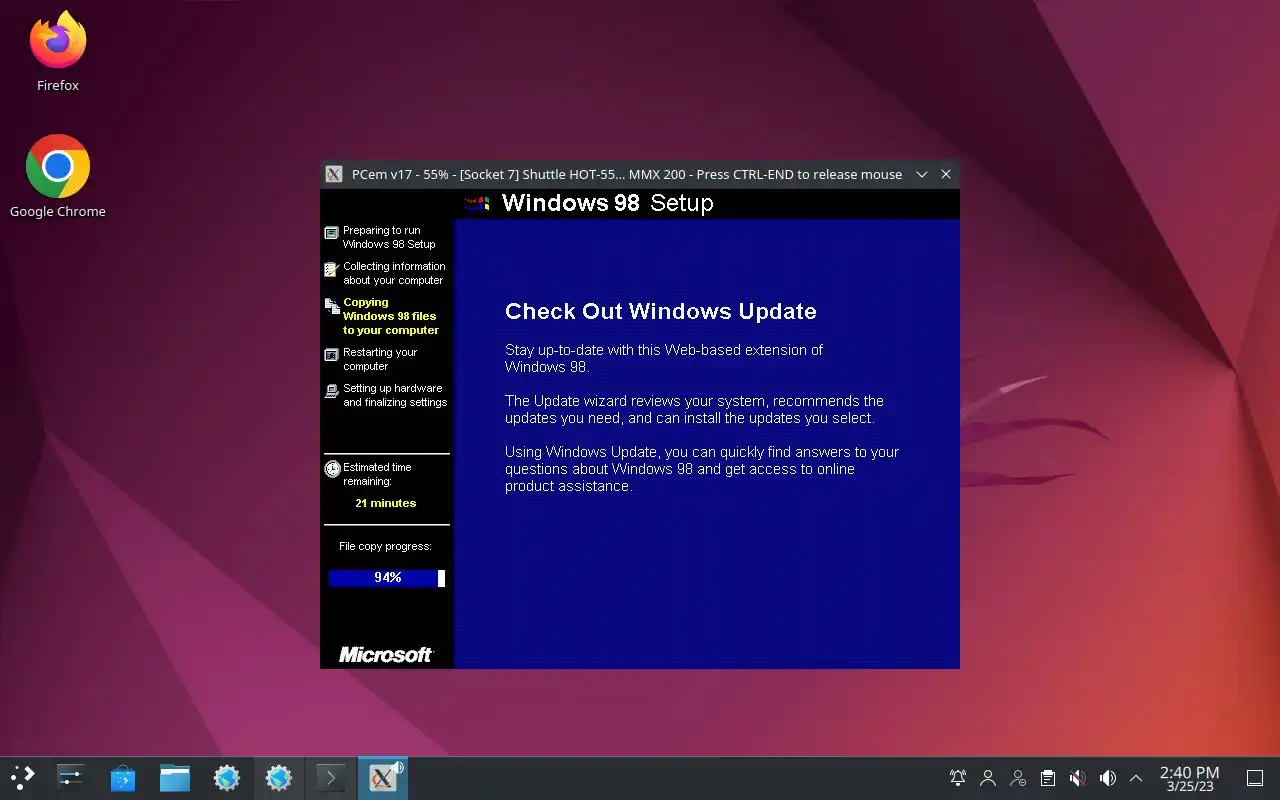Click the show desktop button
The width and height of the screenshot is (1280, 800).
1254,778
